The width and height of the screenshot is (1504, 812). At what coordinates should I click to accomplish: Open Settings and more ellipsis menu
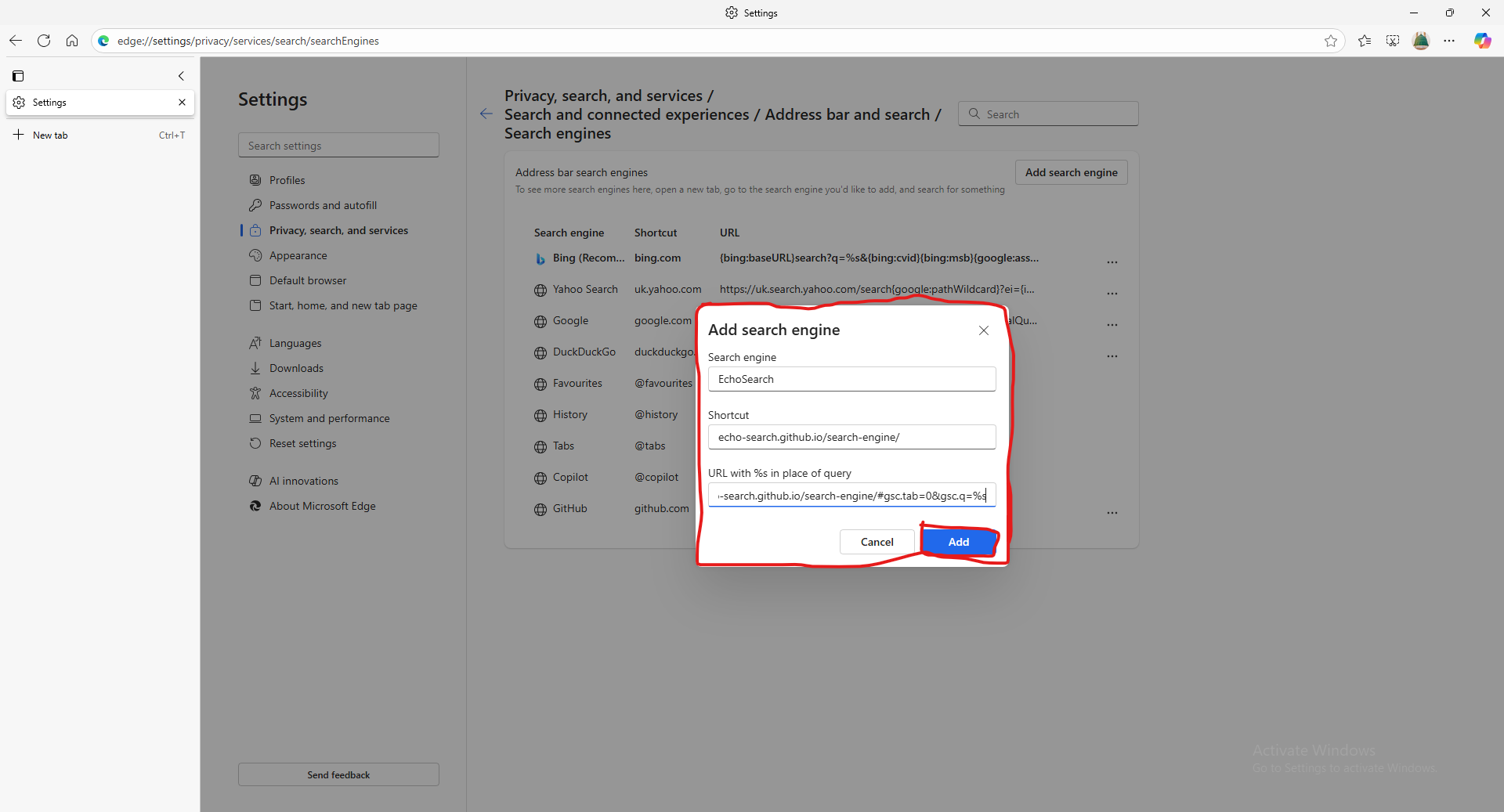tap(1449, 41)
